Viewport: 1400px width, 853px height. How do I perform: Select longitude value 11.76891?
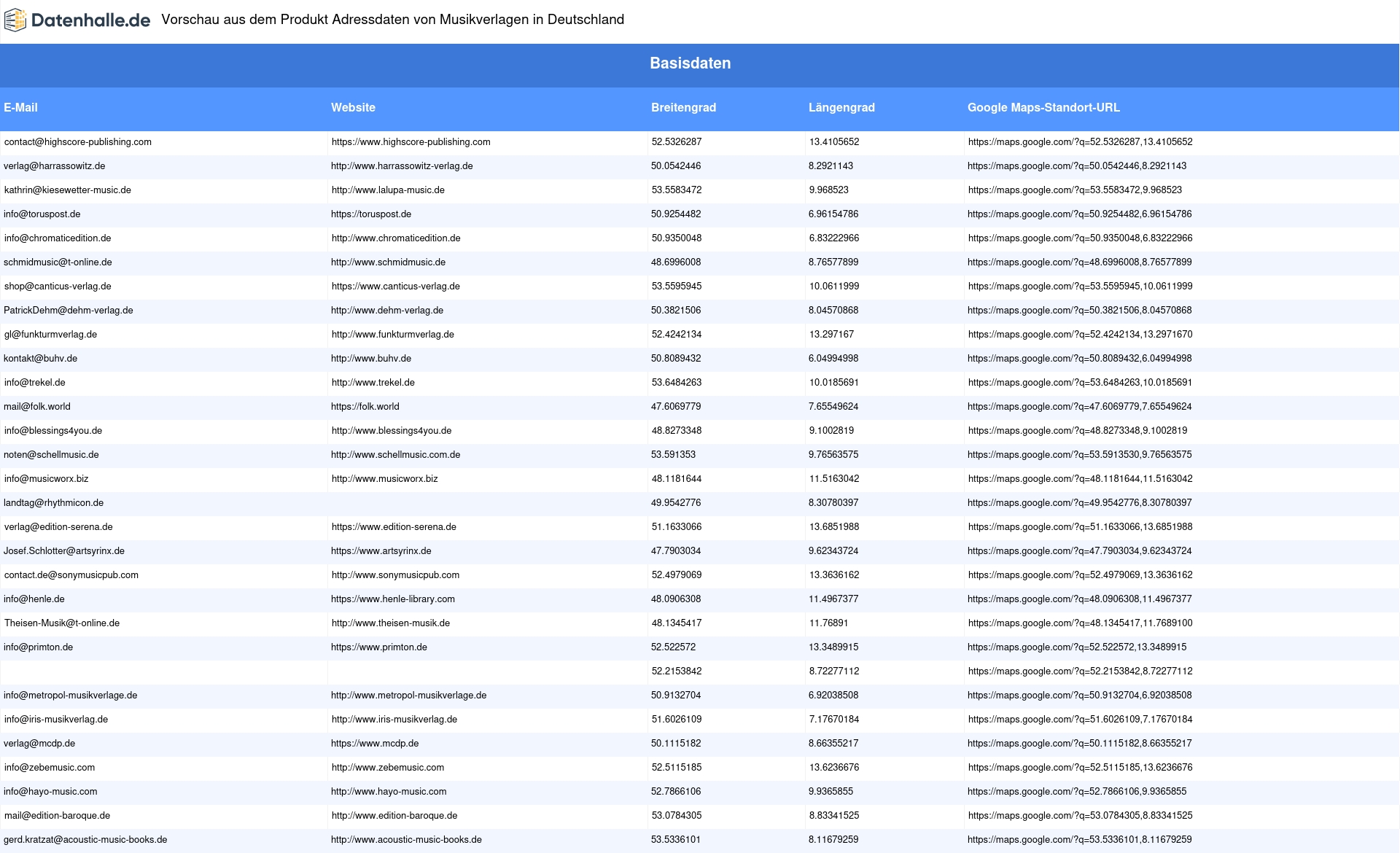829,623
